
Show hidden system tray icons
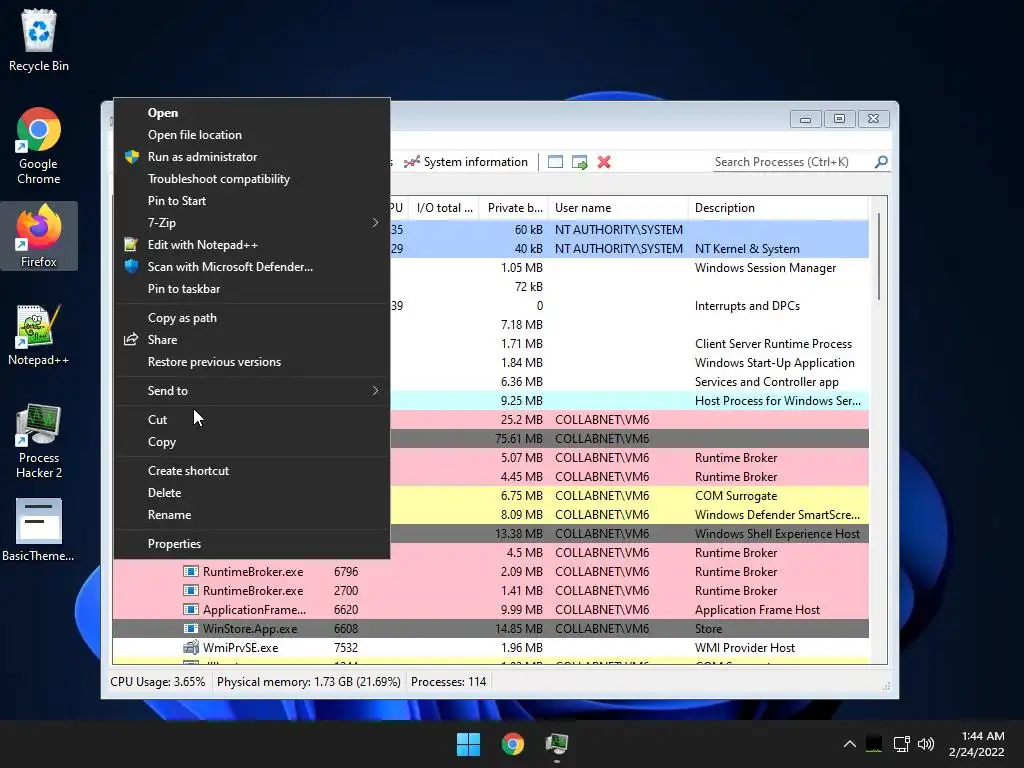850,744
